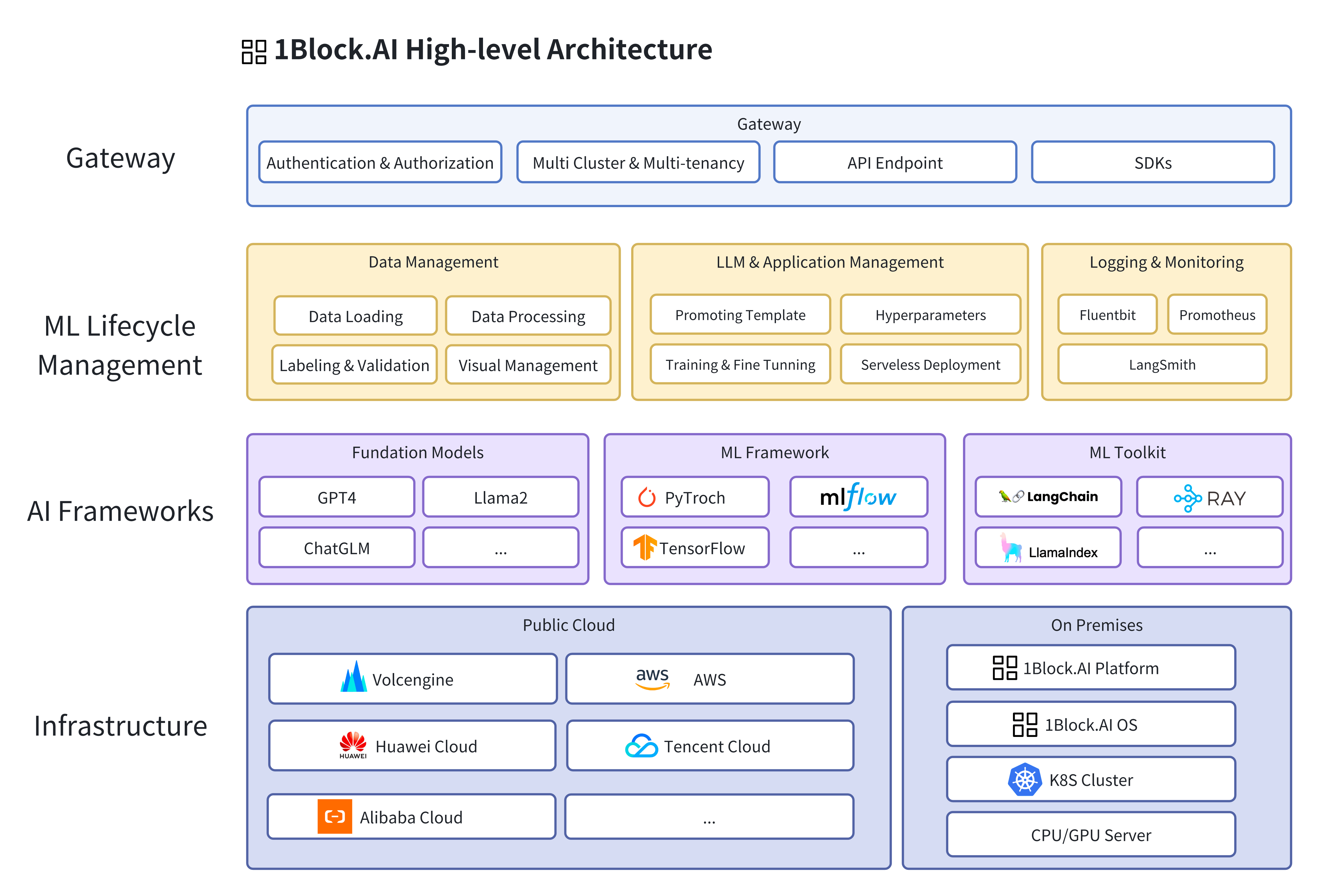Click the Infrastructure row label
The width and height of the screenshot is (1318, 896).
120,725
